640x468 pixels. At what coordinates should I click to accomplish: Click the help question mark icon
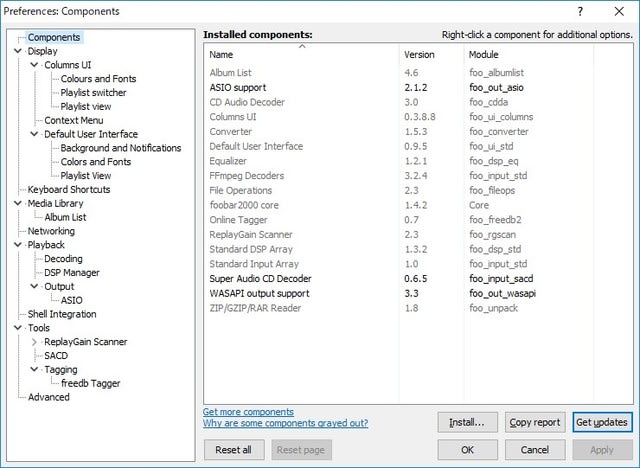pos(580,11)
